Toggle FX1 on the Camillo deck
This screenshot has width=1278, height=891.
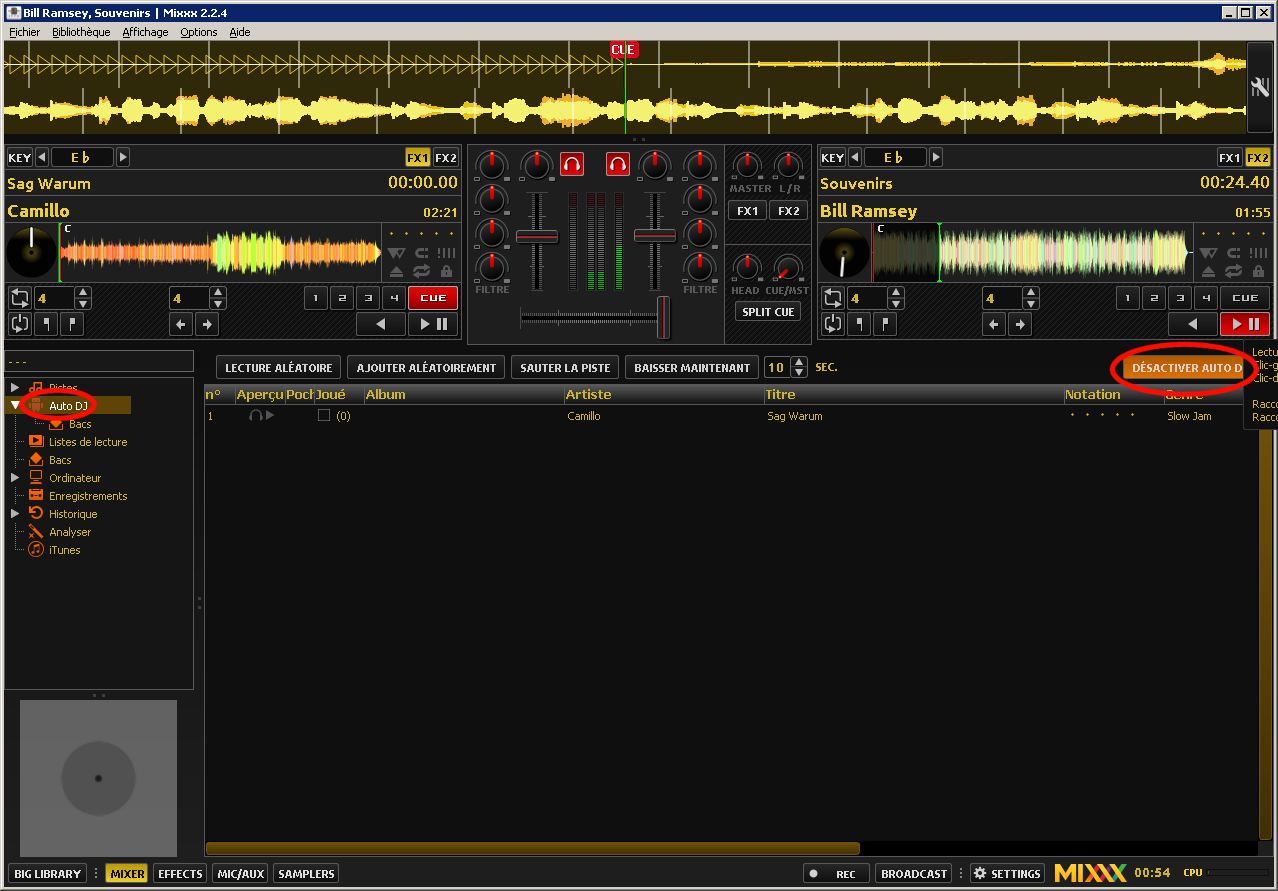417,158
